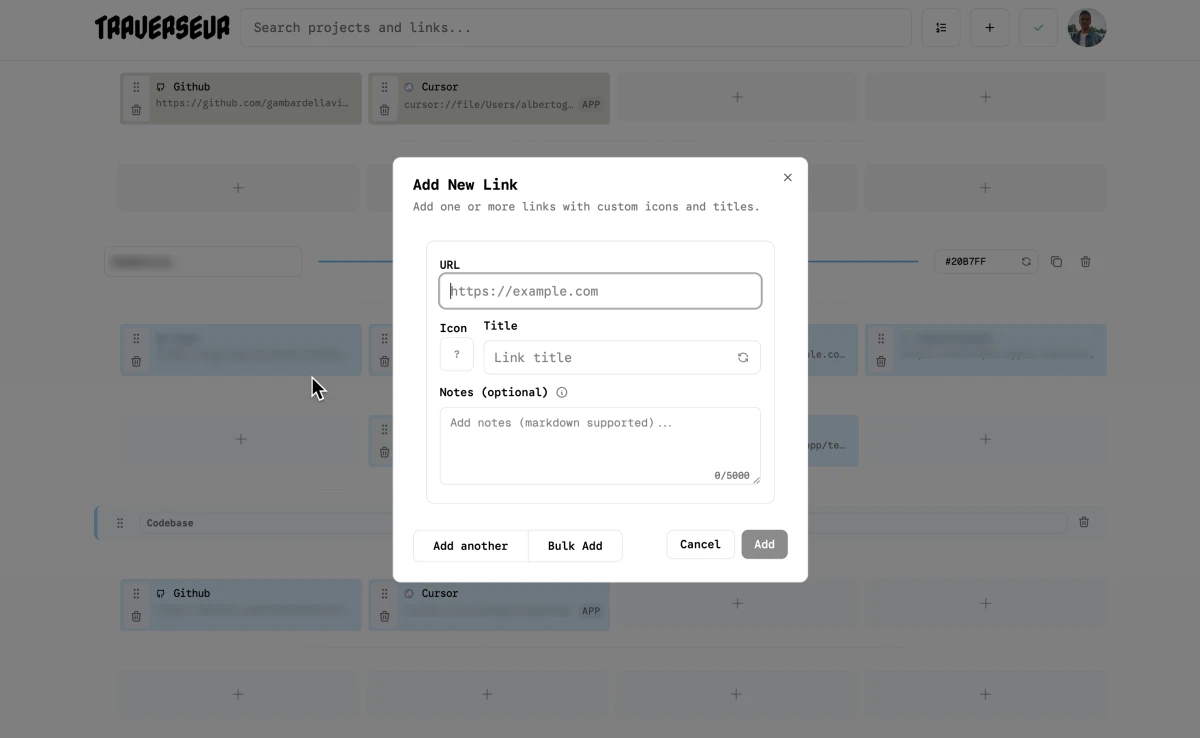Image resolution: width=1200 pixels, height=738 pixels.
Task: Click the copy icon beside color field
Action: [x=1056, y=262]
